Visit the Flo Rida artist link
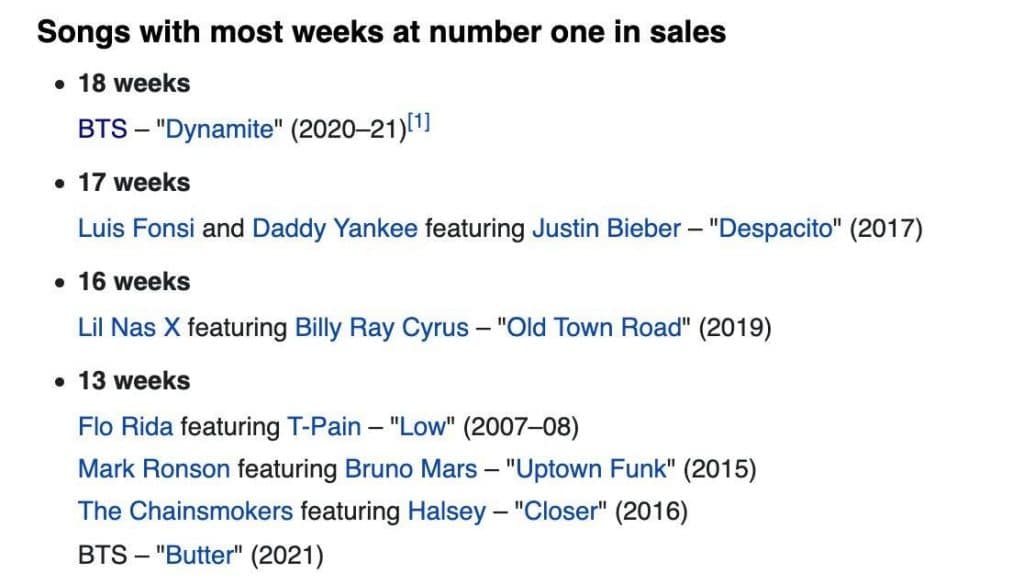 click(x=125, y=427)
